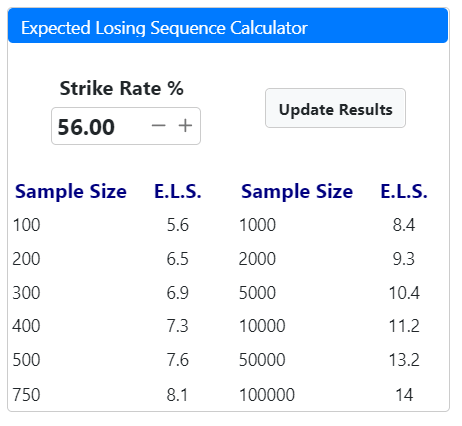Click the second Sample Size column header
Image resolution: width=462 pixels, height=426 pixels.
point(297,191)
